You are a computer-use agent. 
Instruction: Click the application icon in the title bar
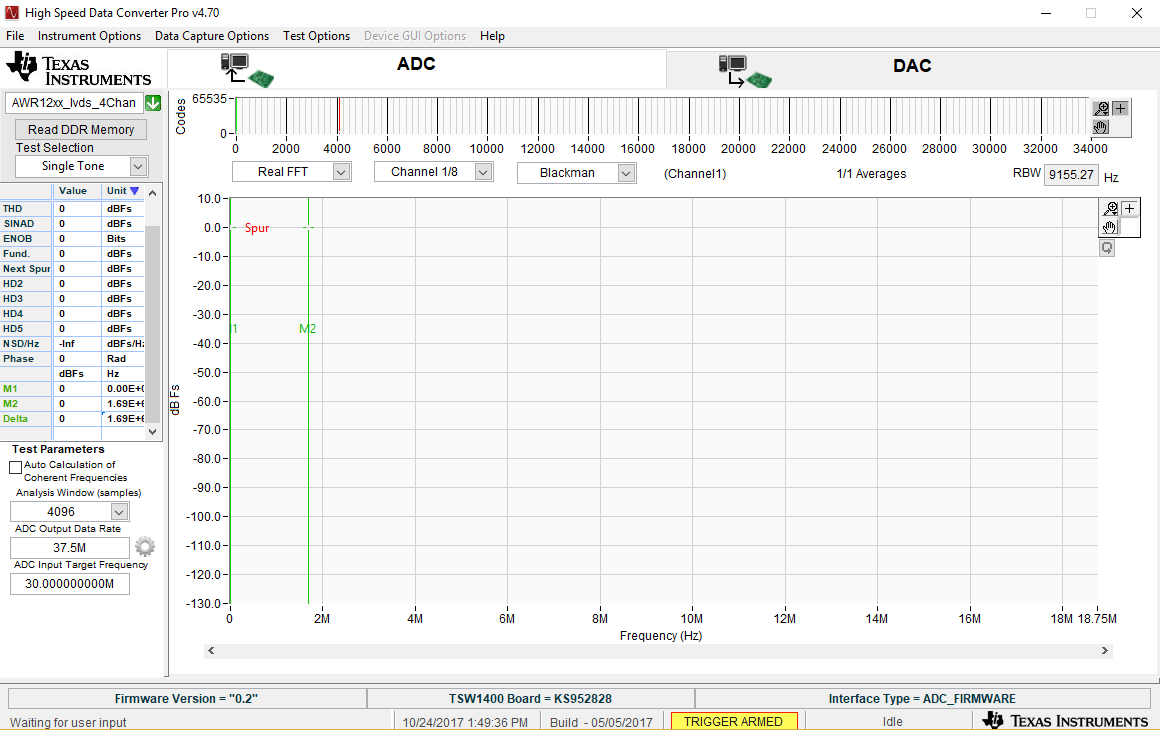click(11, 13)
